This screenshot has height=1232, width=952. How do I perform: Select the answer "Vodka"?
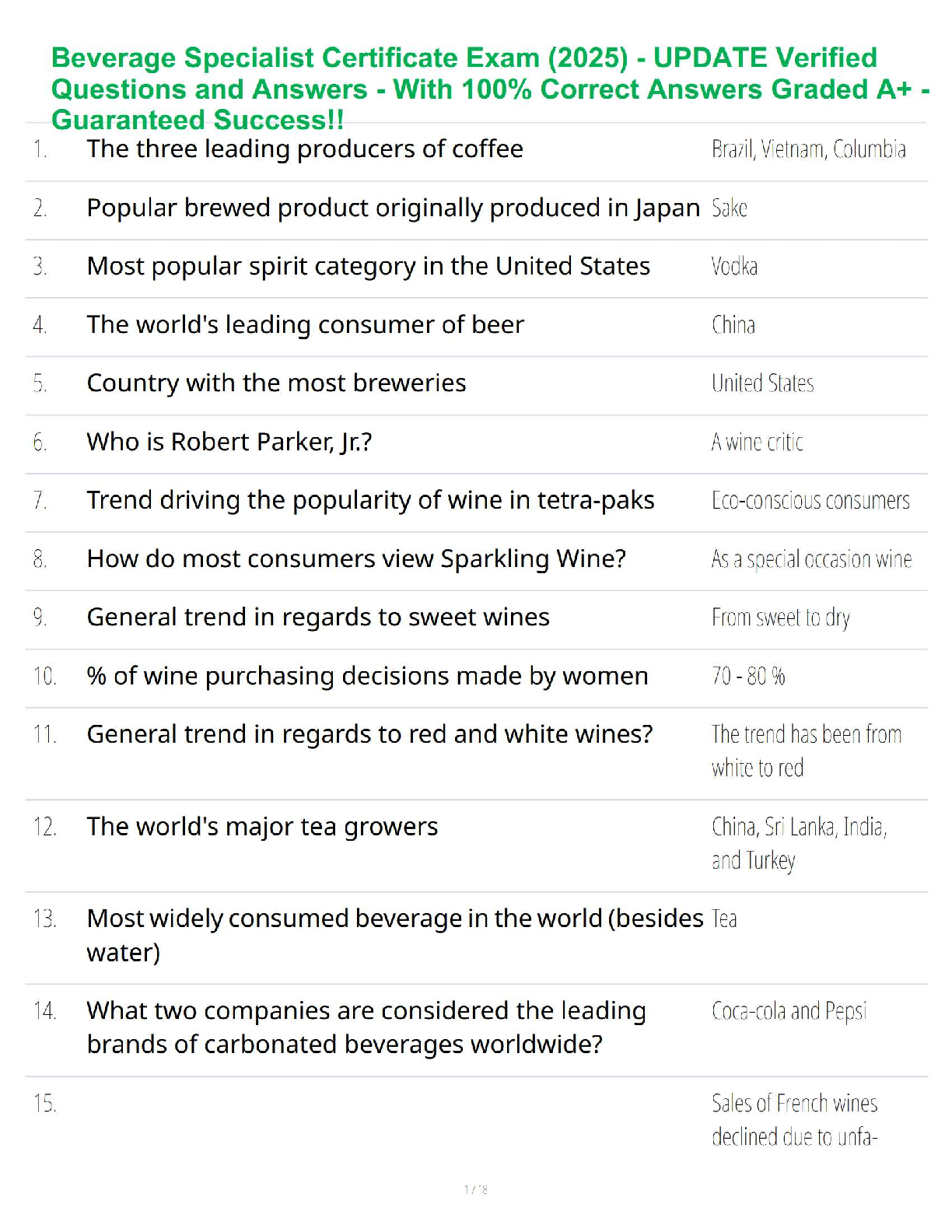[x=734, y=267]
